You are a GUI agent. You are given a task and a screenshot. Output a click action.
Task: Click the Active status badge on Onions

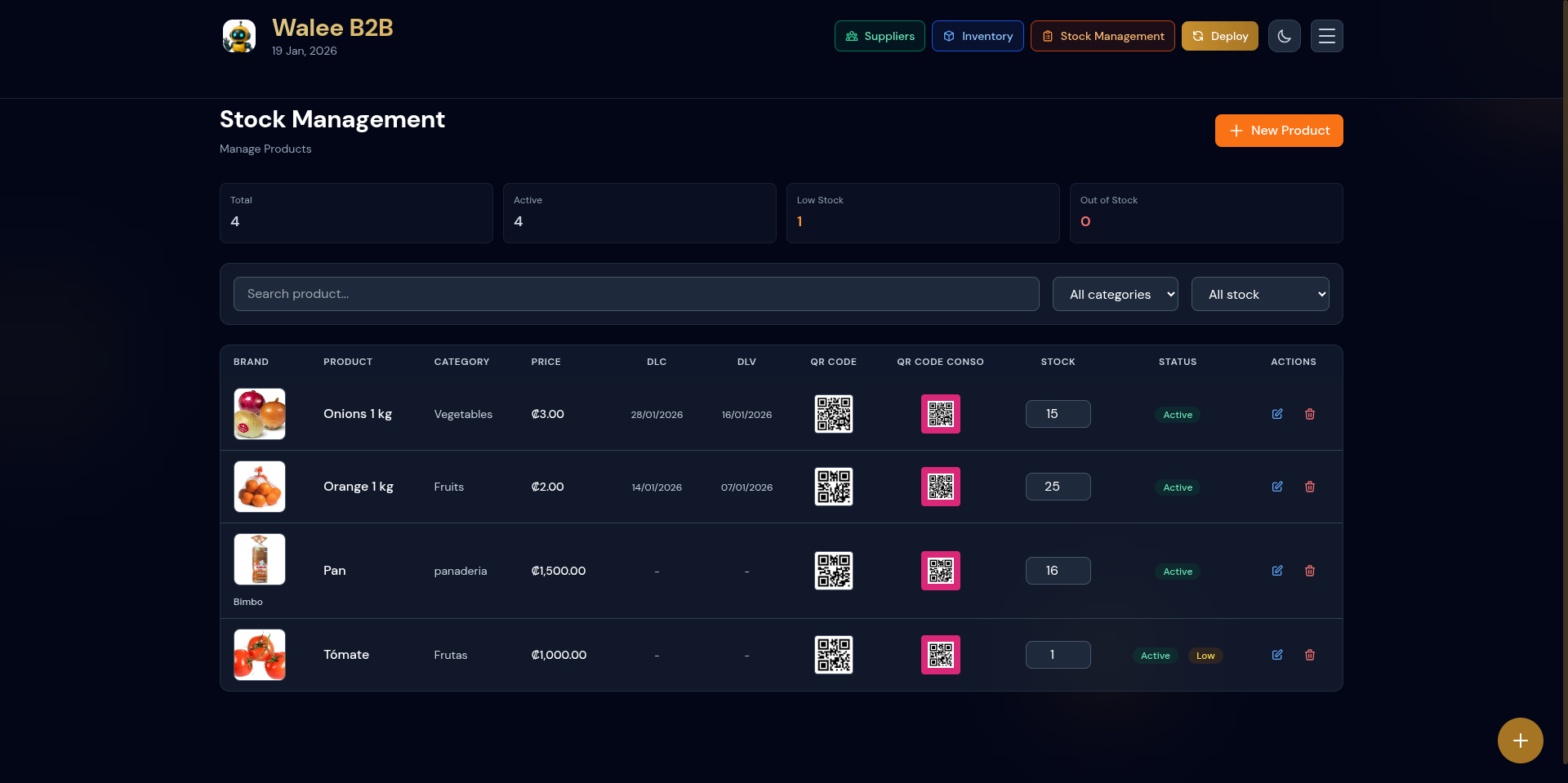pos(1177,414)
